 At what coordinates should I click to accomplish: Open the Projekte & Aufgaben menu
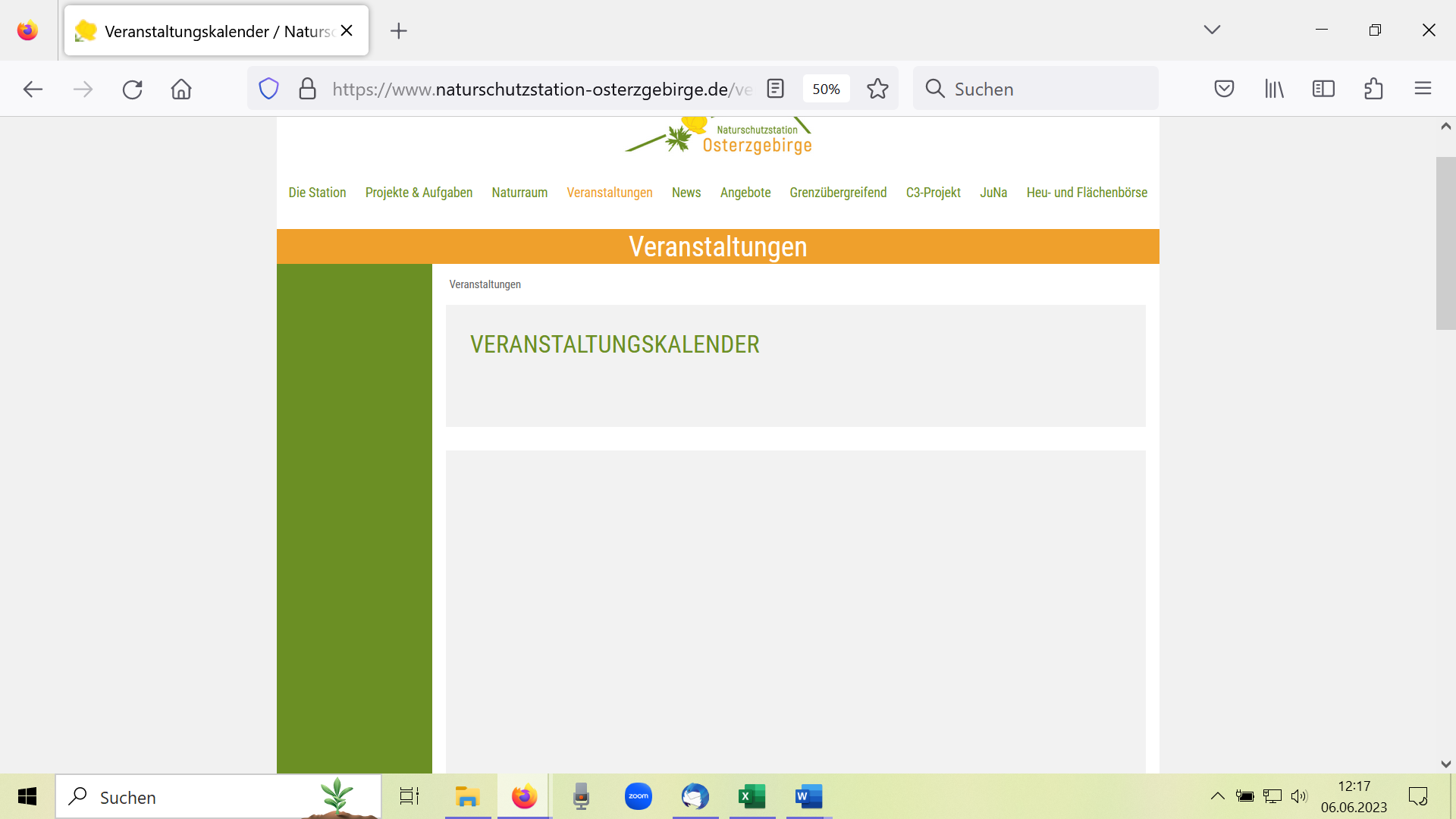pos(419,193)
